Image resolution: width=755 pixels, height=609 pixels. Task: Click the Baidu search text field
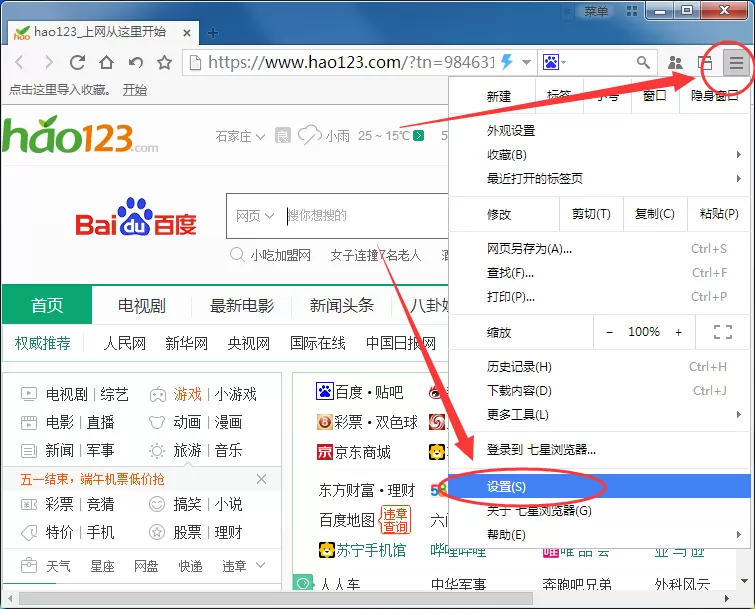(366, 216)
